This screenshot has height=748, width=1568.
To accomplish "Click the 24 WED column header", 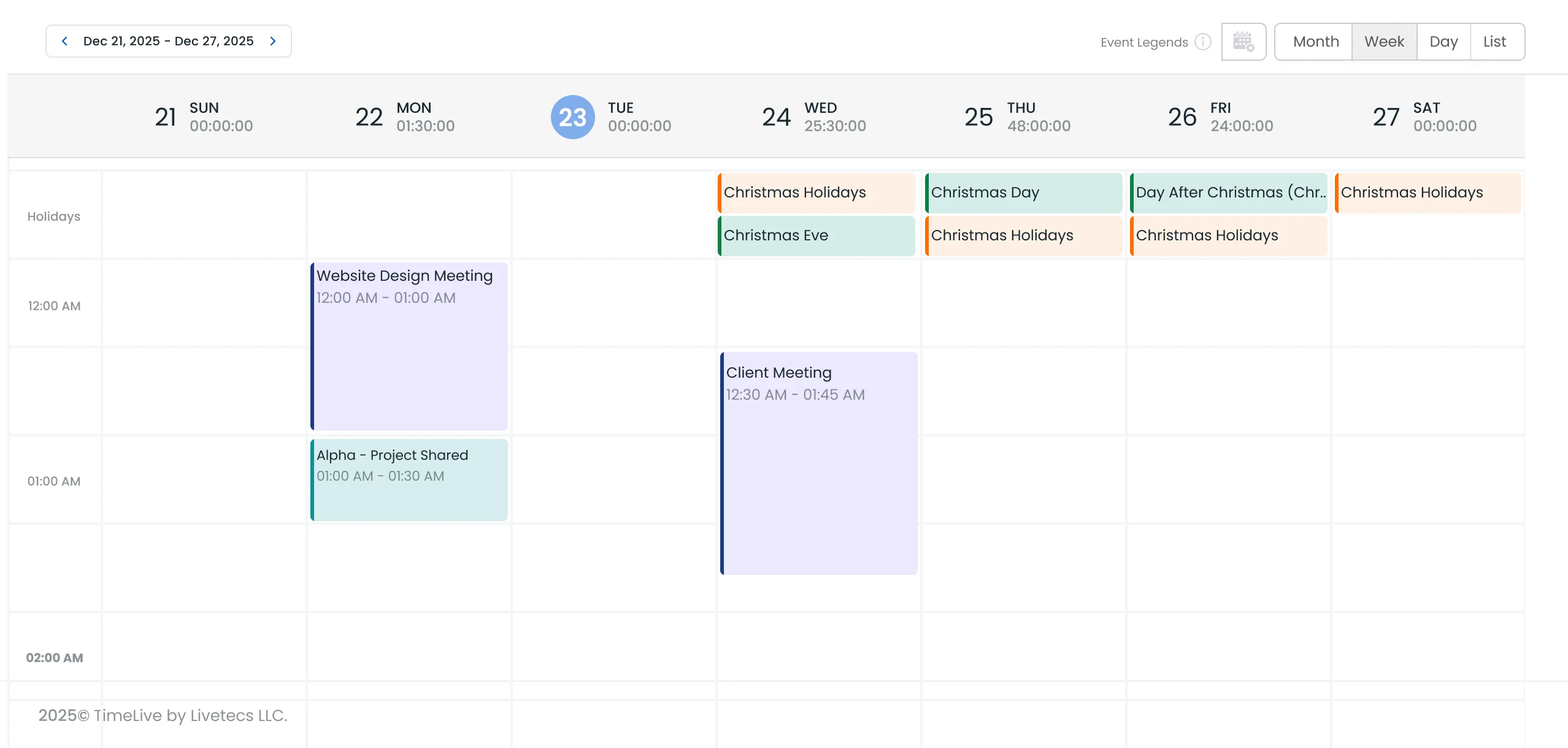I will click(813, 116).
